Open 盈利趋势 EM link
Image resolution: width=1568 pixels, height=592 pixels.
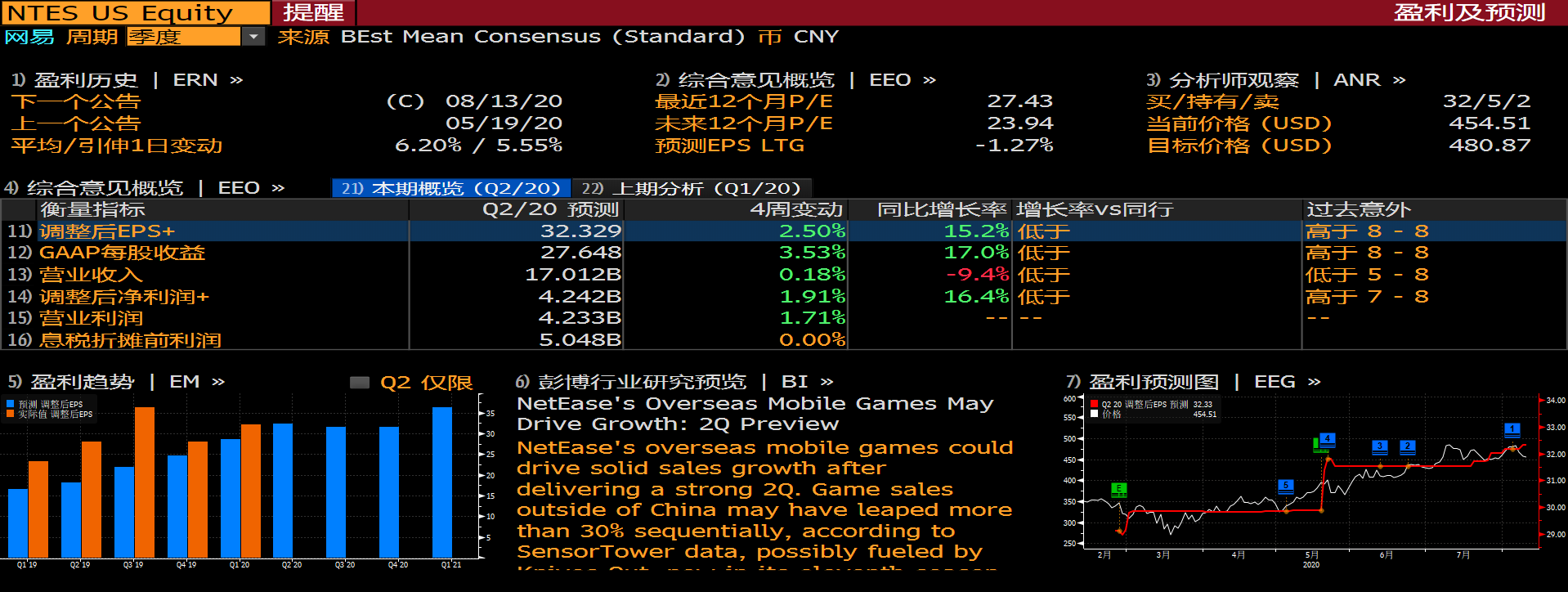pyautogui.click(x=116, y=382)
